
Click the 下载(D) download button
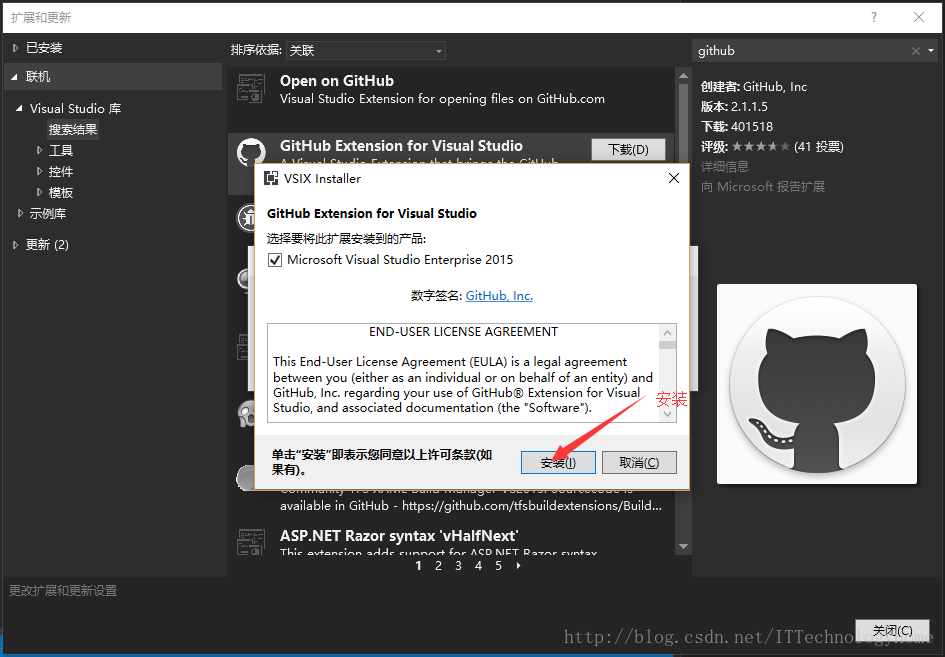pyautogui.click(x=628, y=149)
